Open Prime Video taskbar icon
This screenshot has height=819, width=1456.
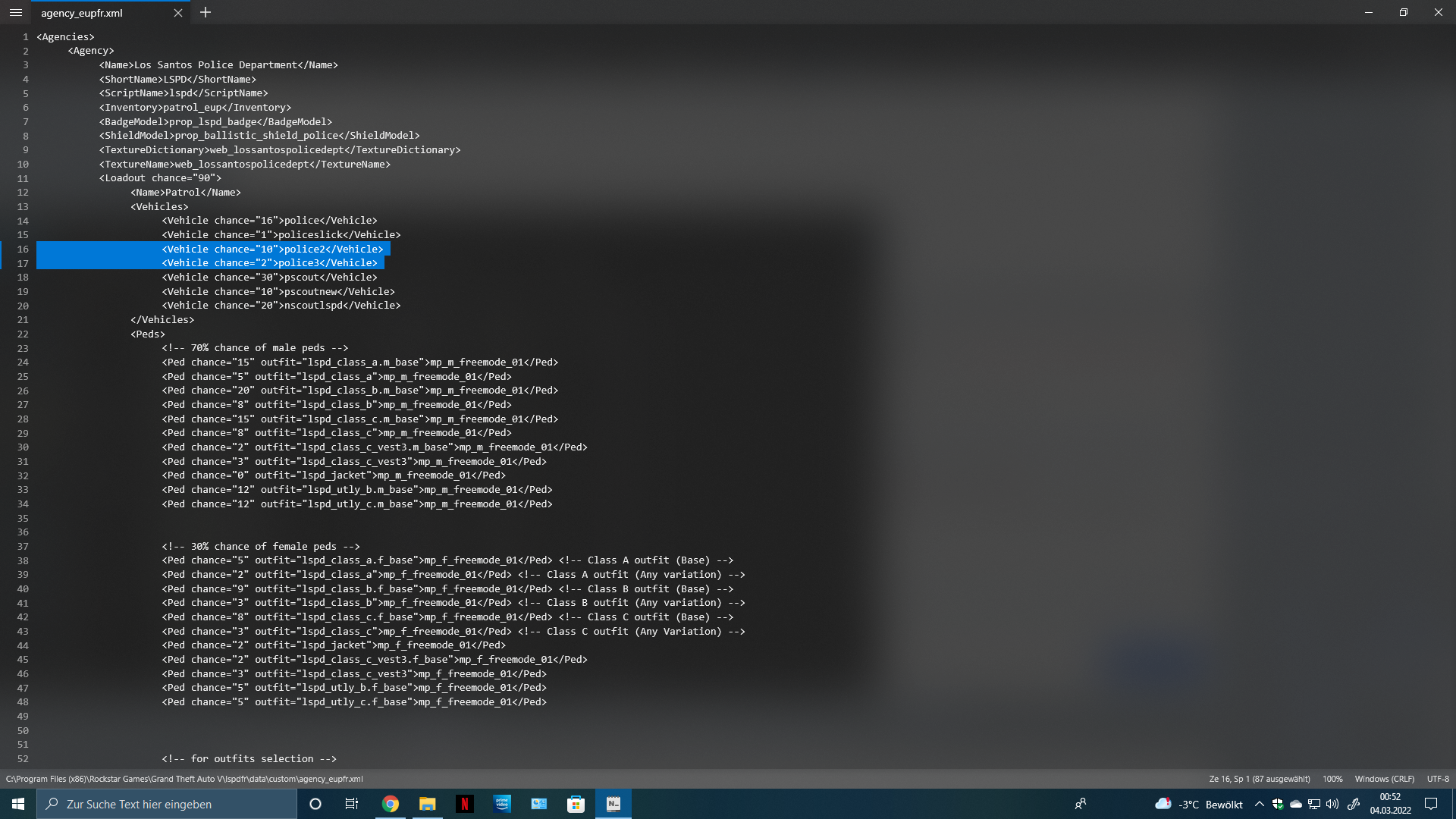(502, 804)
